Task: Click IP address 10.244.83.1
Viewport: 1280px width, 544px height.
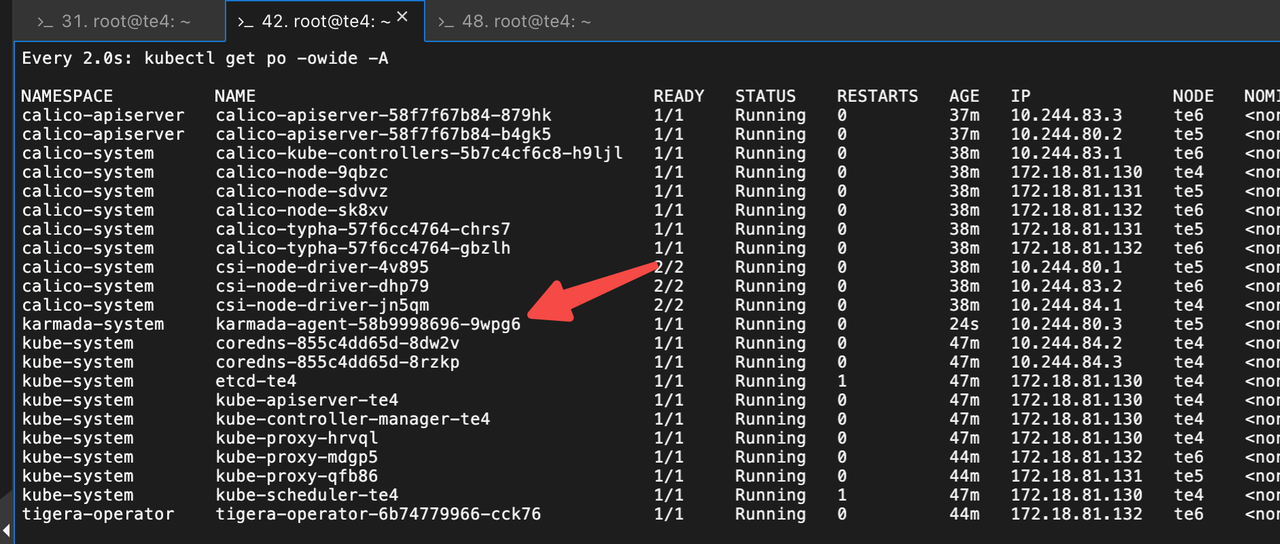Action: (x=1066, y=153)
